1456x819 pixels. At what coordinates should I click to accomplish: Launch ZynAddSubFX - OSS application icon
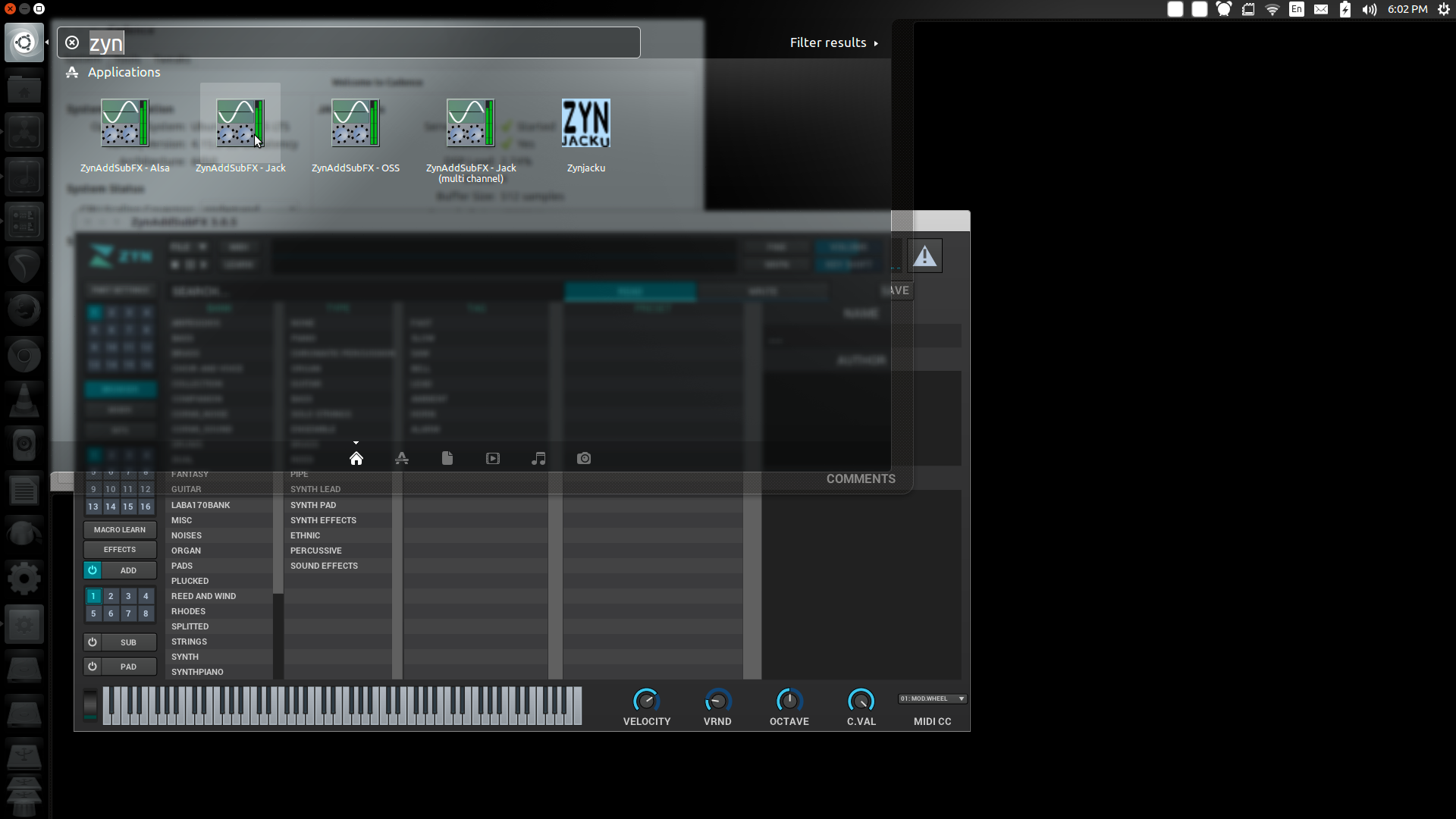click(355, 124)
